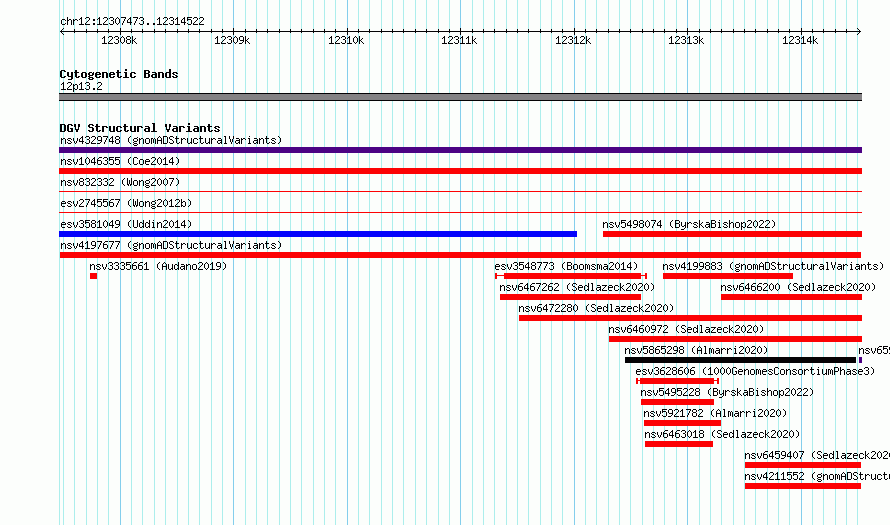Select the nsv1046355 (Coe2014) red bar

coord(460,171)
